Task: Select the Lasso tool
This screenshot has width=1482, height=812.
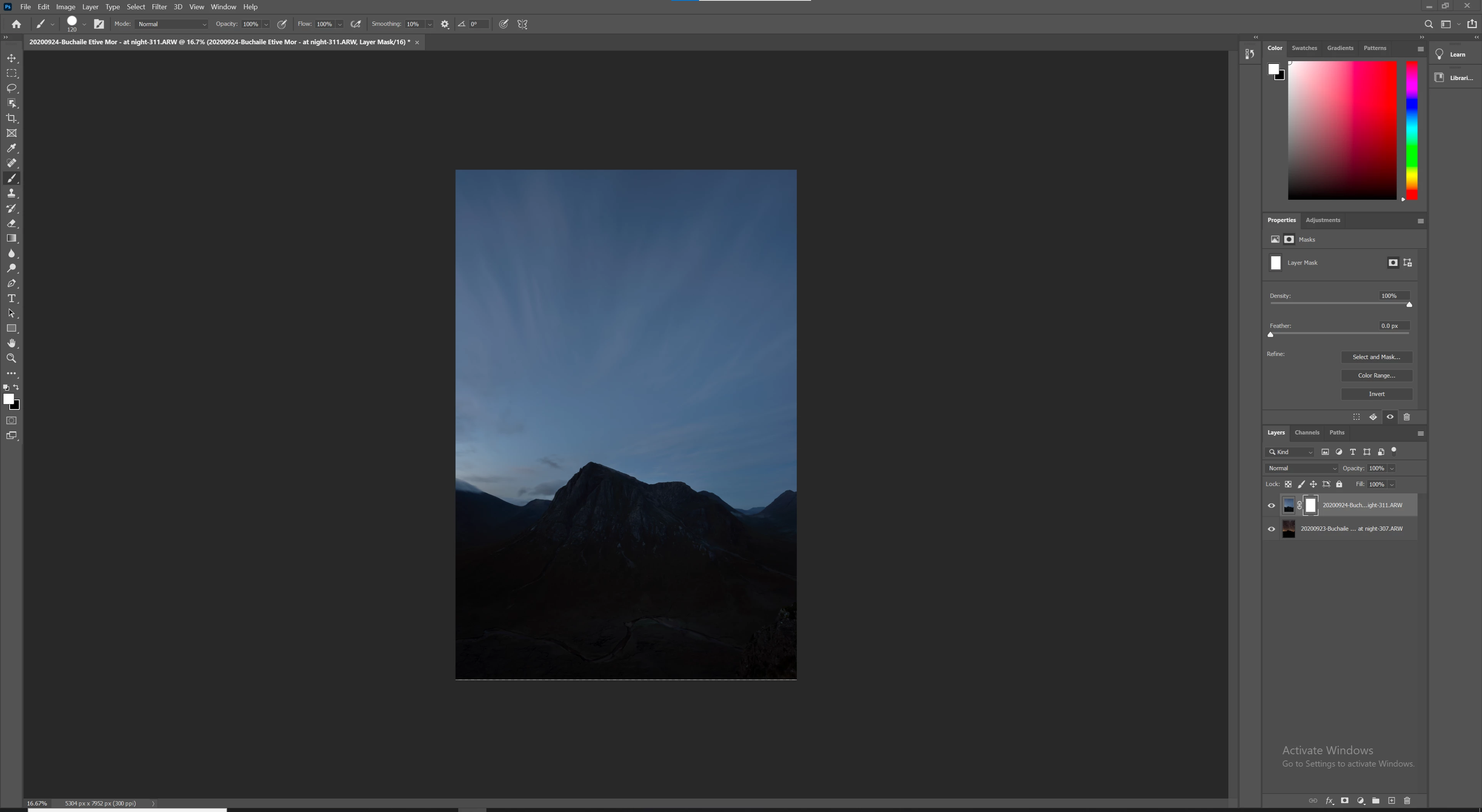Action: click(12, 89)
